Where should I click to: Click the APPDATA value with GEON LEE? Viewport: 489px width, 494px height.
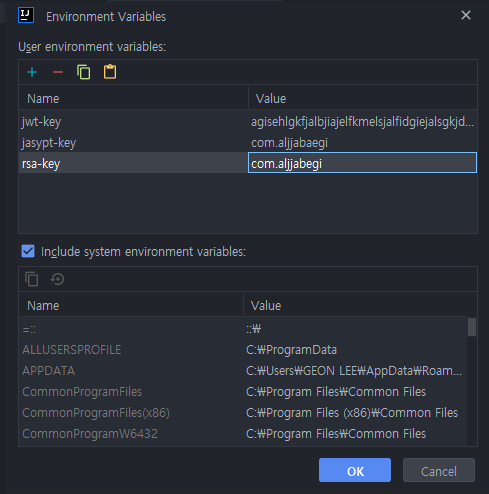(x=354, y=371)
